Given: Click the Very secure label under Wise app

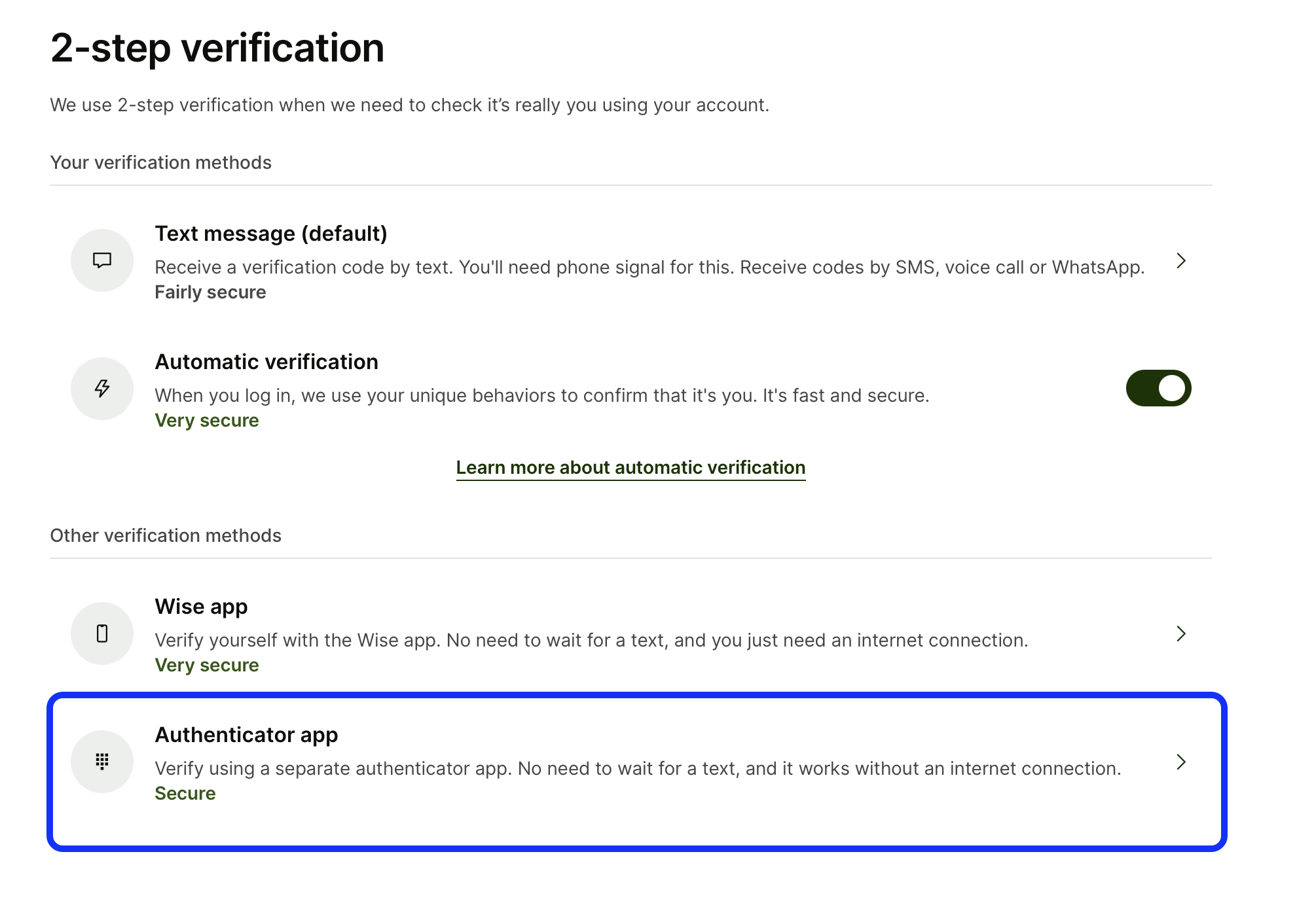Looking at the screenshot, I should tap(207, 665).
